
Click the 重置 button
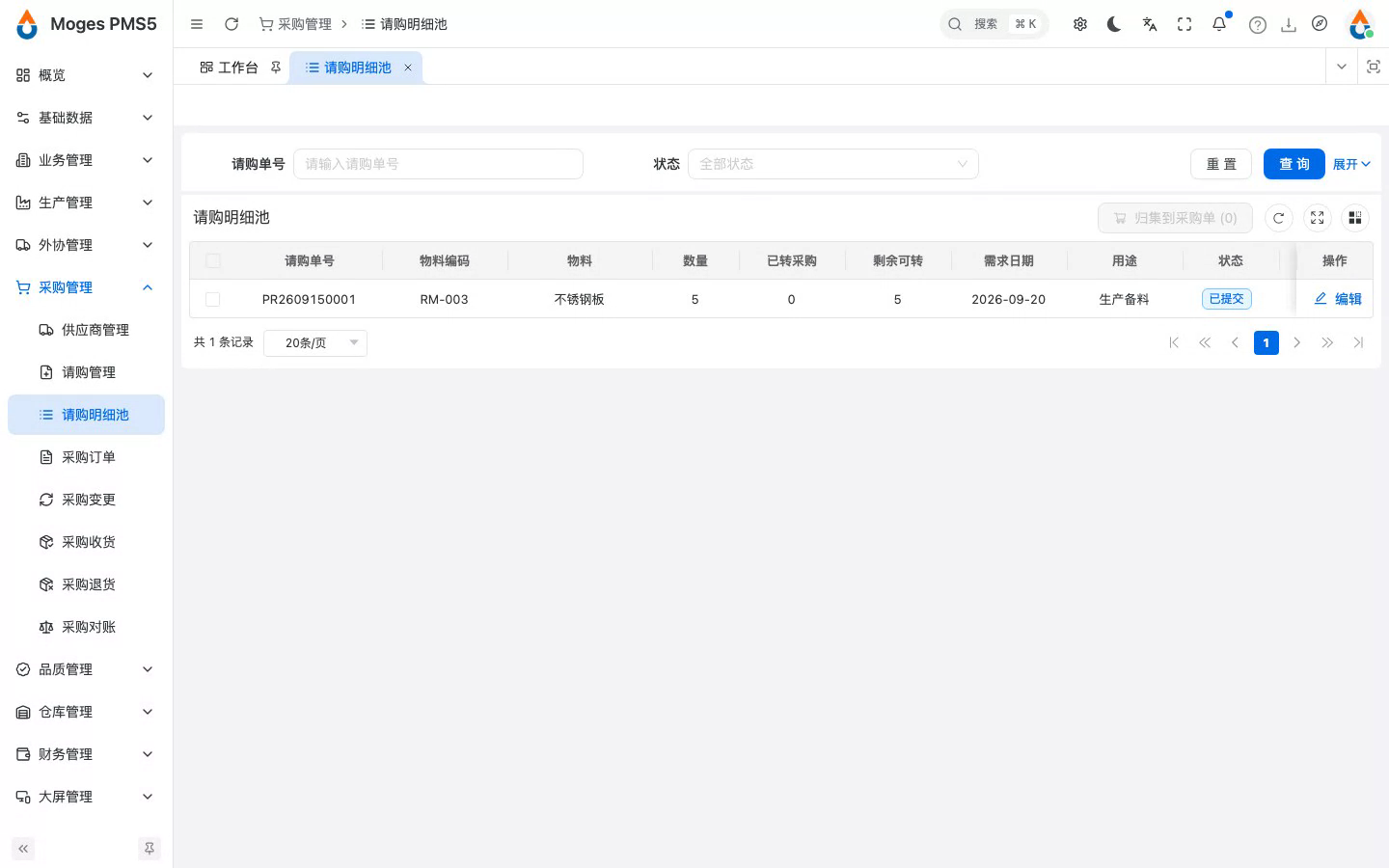click(1221, 164)
